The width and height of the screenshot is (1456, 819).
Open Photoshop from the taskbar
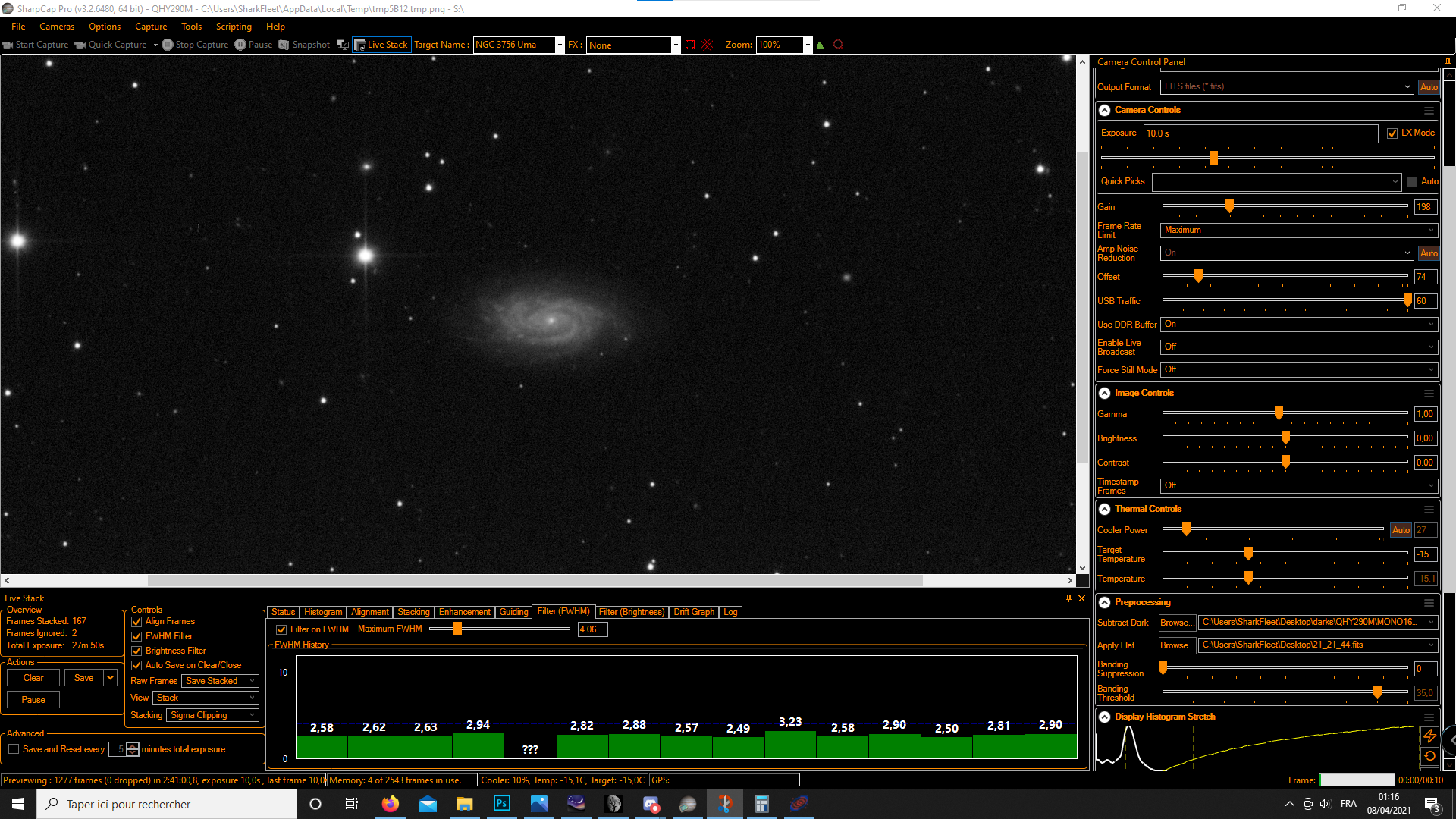[501, 804]
